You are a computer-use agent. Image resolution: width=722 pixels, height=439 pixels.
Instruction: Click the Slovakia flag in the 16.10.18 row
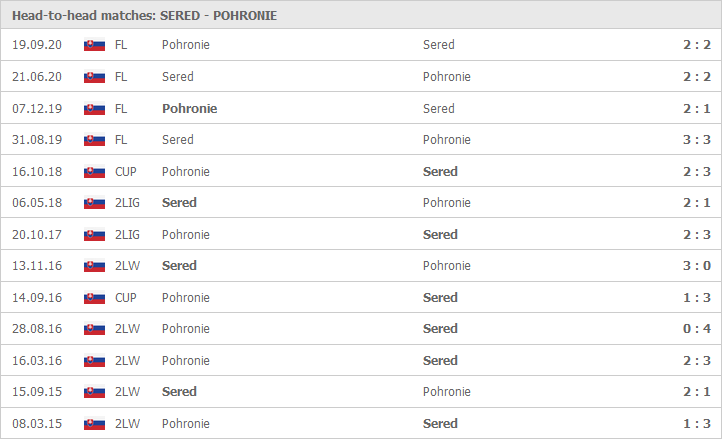(94, 172)
